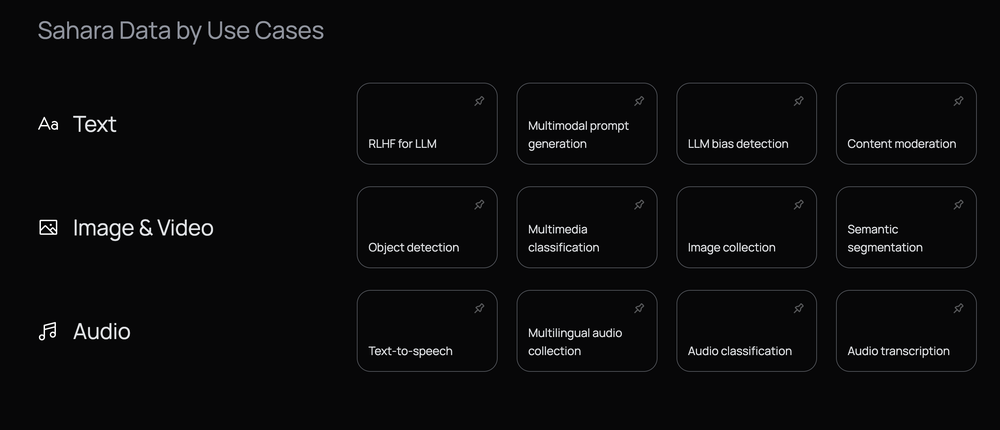Click the pin icon on Text-to-speech card
The height and width of the screenshot is (430, 1000).
(479, 308)
